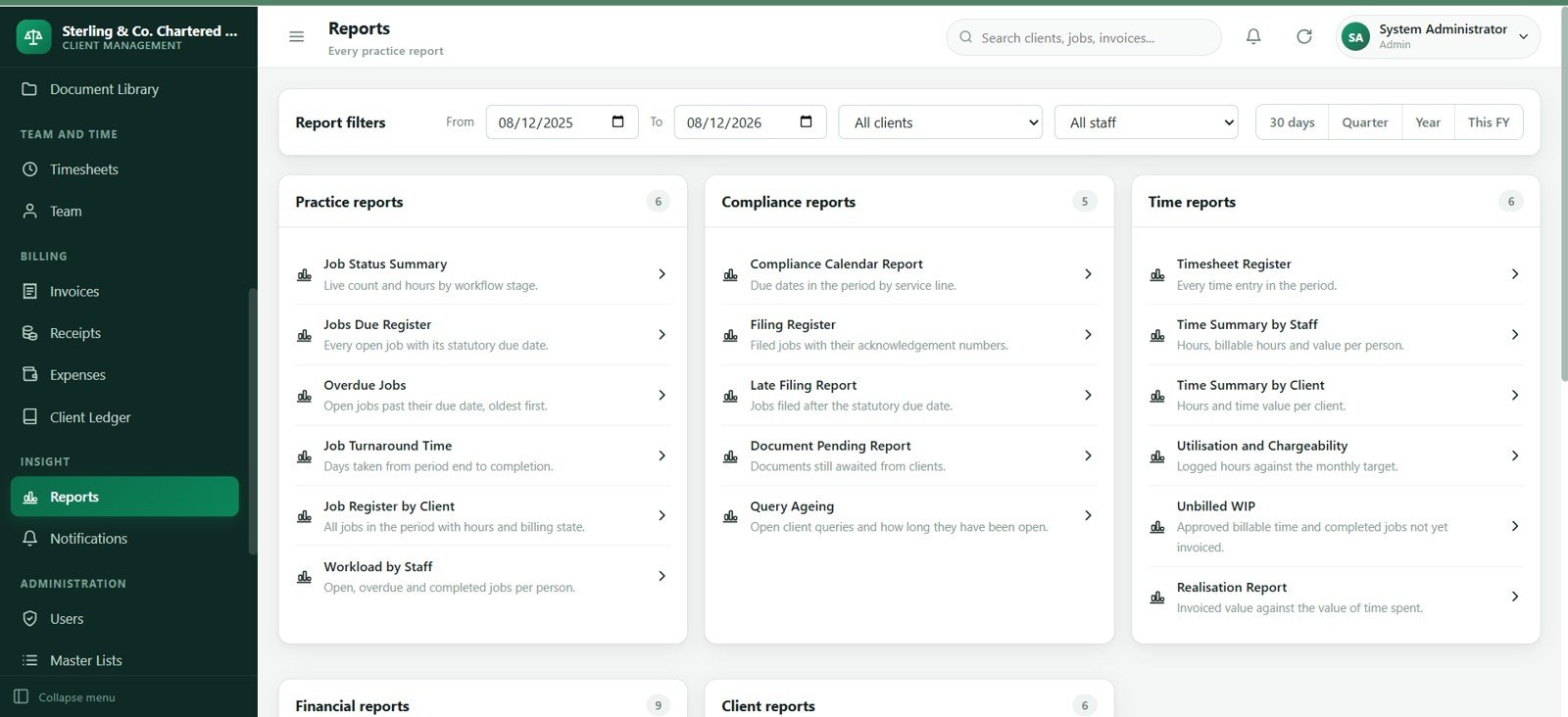Click the Compliance reports count badge 5
The height and width of the screenshot is (717, 1568).
1084,202
